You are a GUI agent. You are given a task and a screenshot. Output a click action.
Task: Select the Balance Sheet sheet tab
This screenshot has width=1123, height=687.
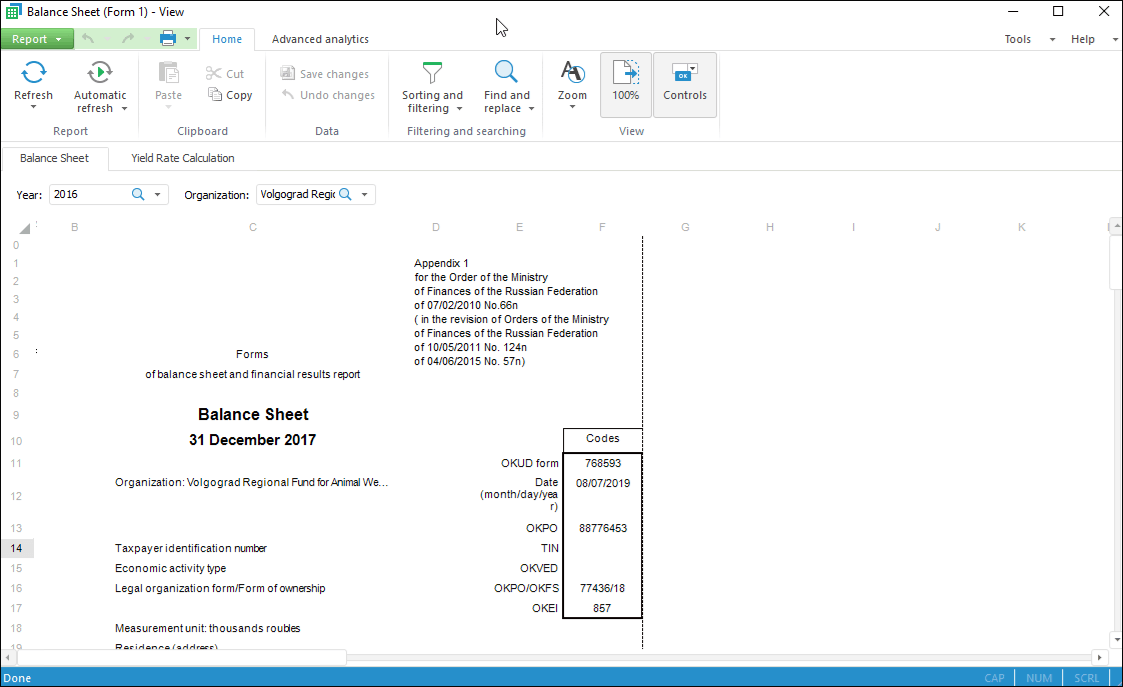54,158
